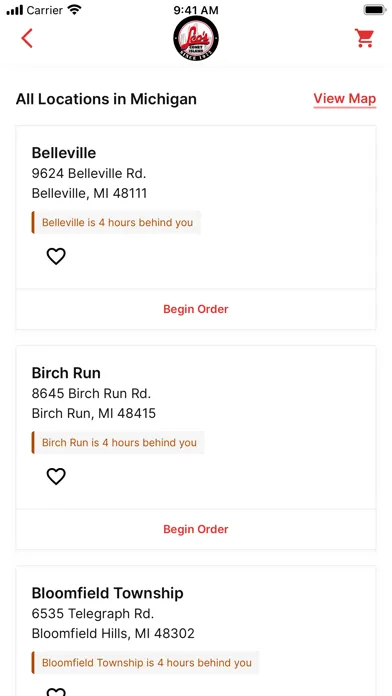Tap 'Birch Run is 4 hours behind you' notice

118,443
